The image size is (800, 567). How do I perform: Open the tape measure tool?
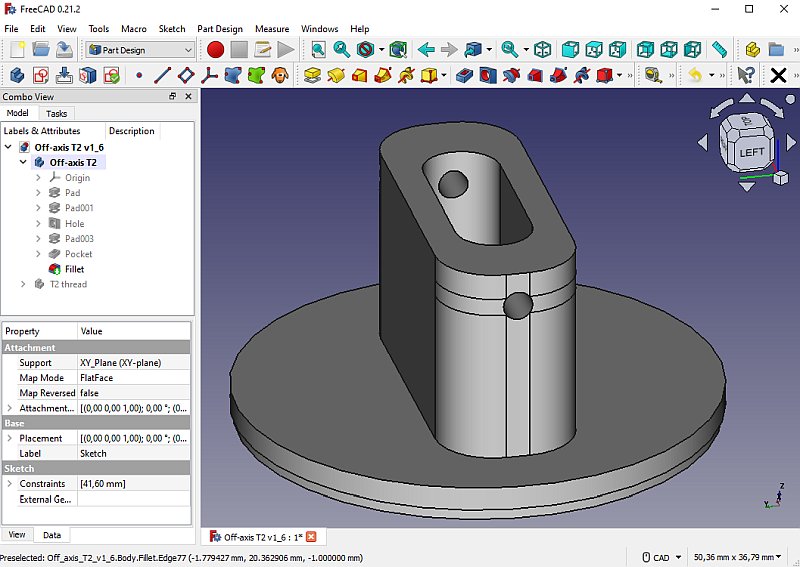click(653, 76)
